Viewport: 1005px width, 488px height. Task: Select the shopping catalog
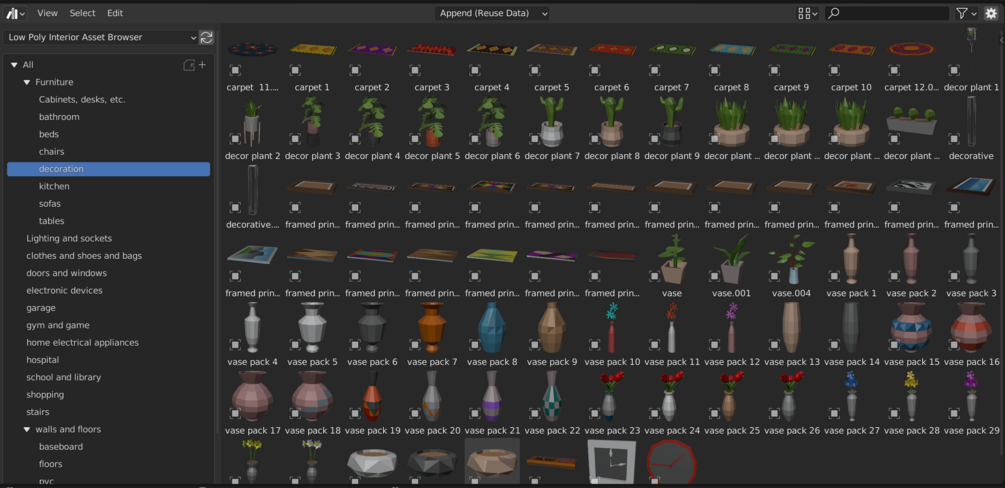pos(45,394)
